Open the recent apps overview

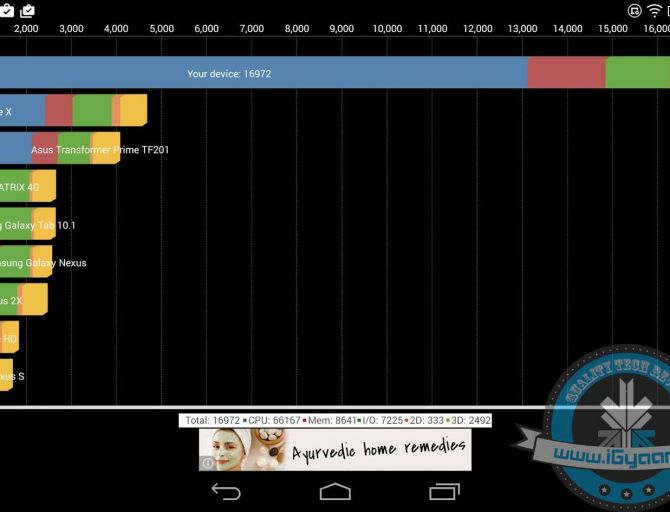[444, 491]
